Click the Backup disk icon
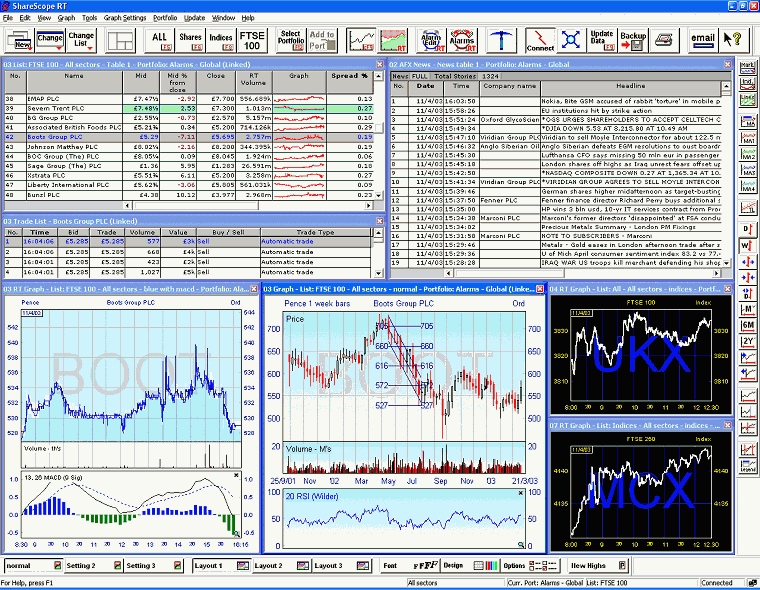Image resolution: width=760 pixels, height=590 pixels. click(x=633, y=40)
